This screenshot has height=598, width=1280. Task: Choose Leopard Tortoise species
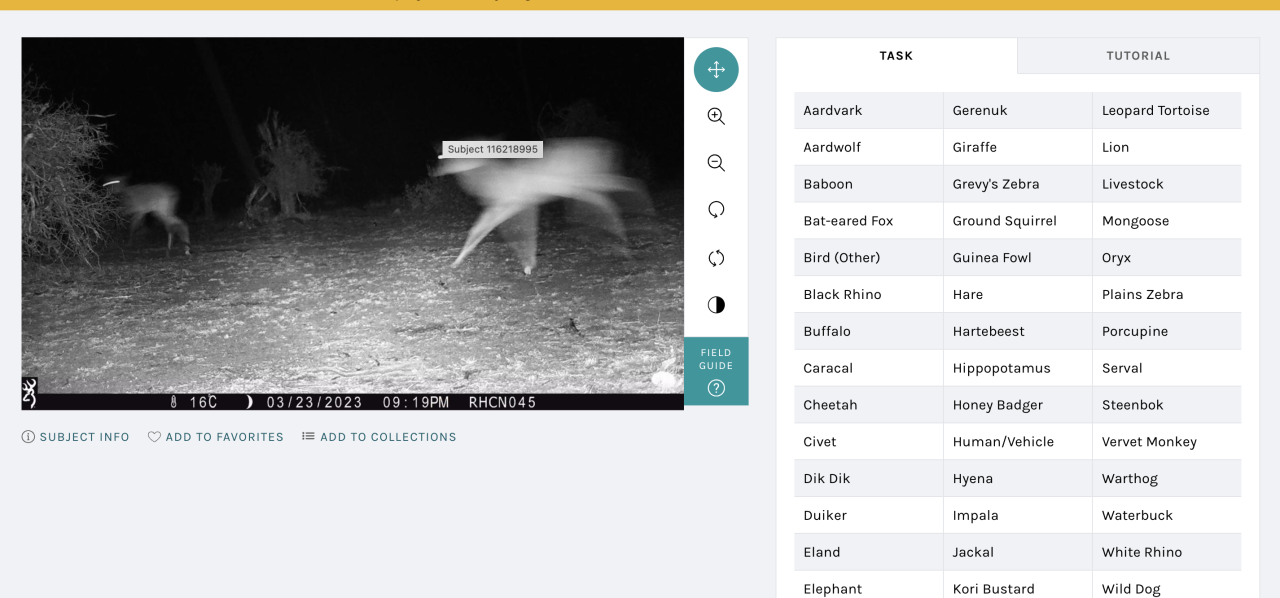coord(1167,111)
